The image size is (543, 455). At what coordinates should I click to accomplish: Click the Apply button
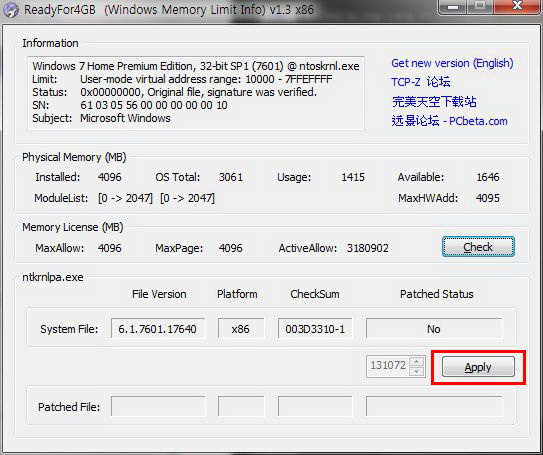(x=478, y=367)
